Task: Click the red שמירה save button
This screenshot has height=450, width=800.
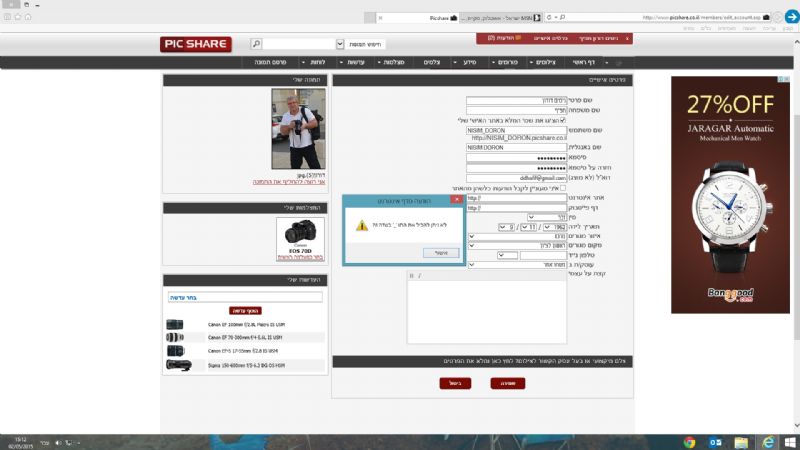Action: 509,382
